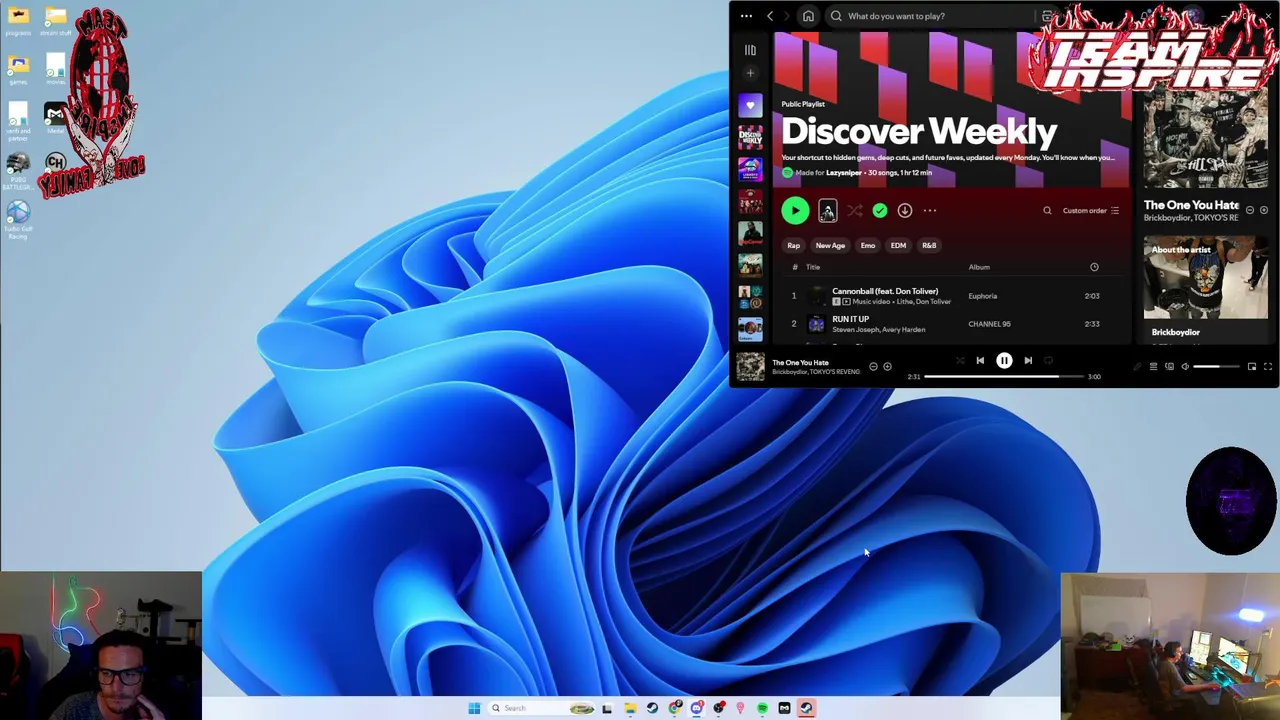This screenshot has height=720, width=1280.
Task: Open the Euphoria album link
Action: 982,296
